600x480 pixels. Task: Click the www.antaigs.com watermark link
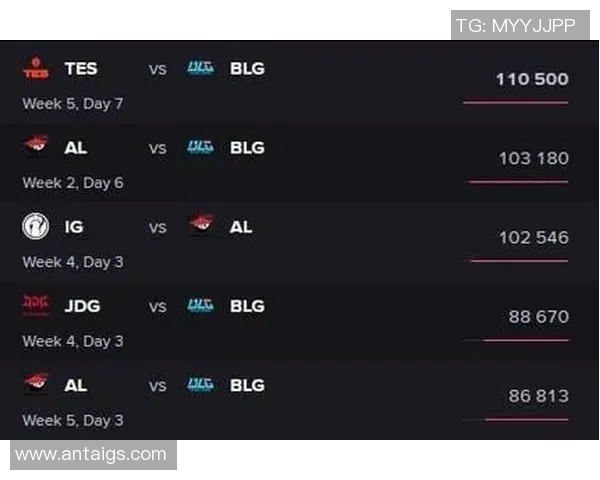[92, 454]
